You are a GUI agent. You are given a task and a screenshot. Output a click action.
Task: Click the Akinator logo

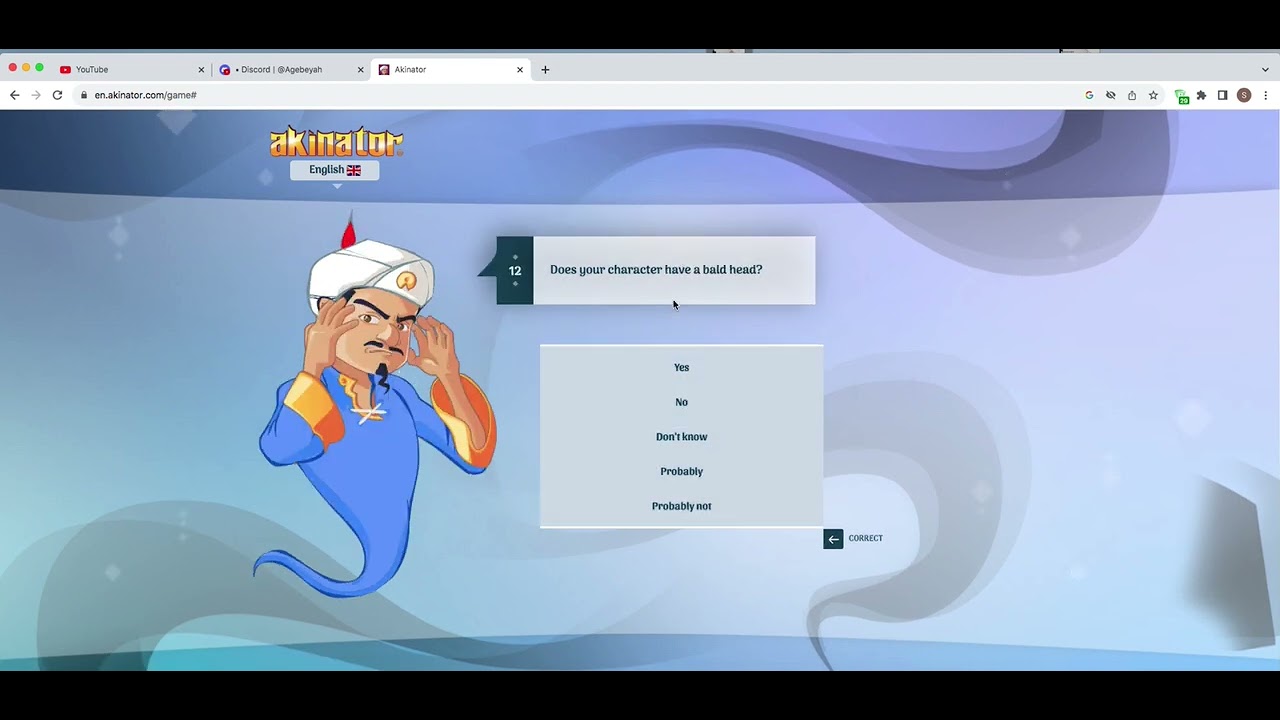(x=336, y=141)
